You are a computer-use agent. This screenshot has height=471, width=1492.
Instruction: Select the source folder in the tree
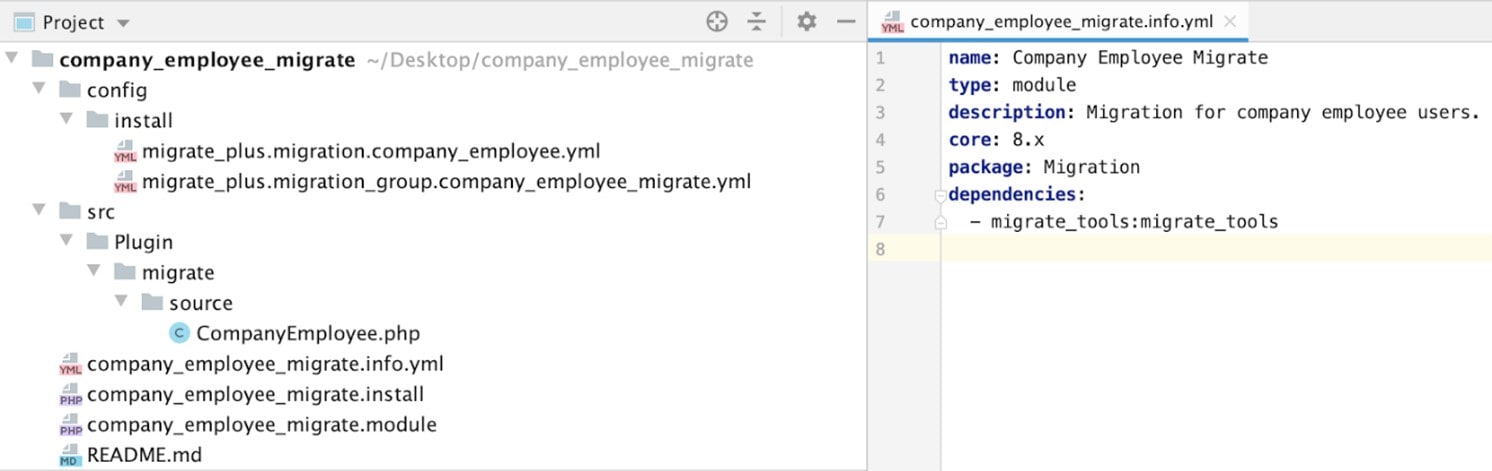[201, 303]
